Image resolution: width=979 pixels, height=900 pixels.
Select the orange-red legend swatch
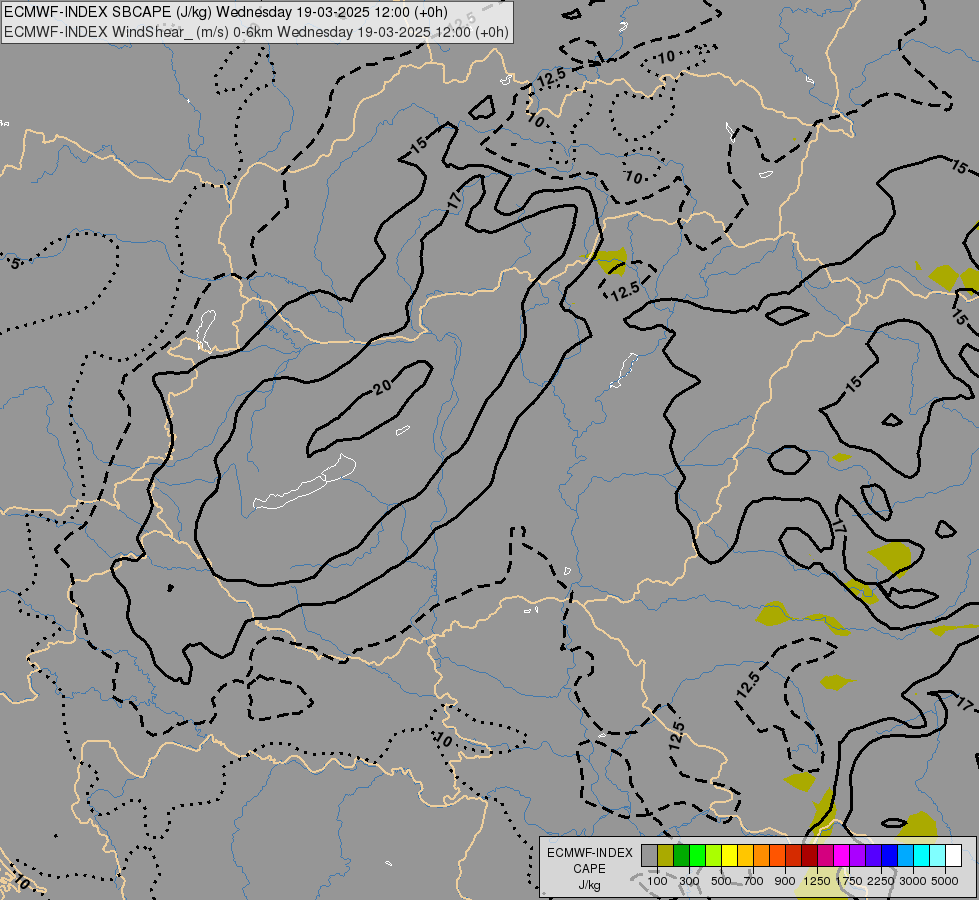pos(777,855)
